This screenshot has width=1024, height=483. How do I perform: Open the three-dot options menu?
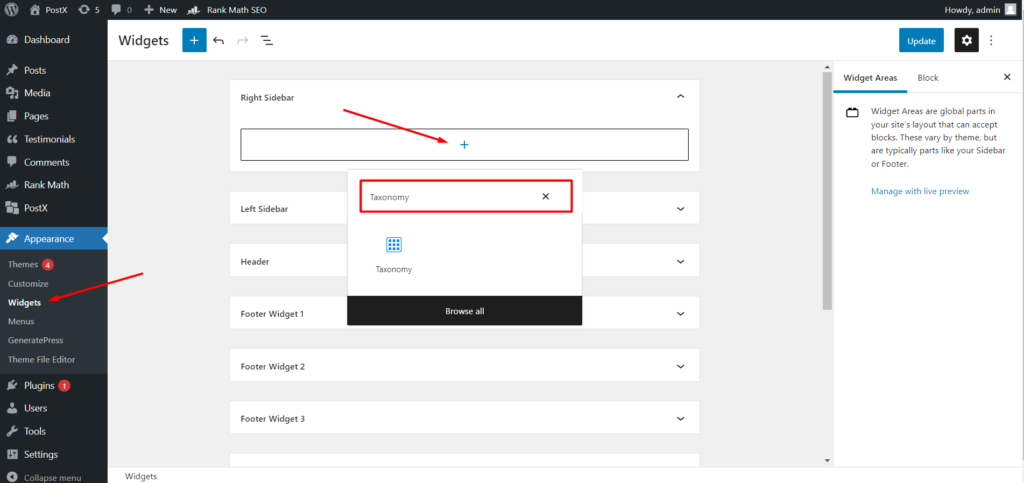tap(991, 40)
